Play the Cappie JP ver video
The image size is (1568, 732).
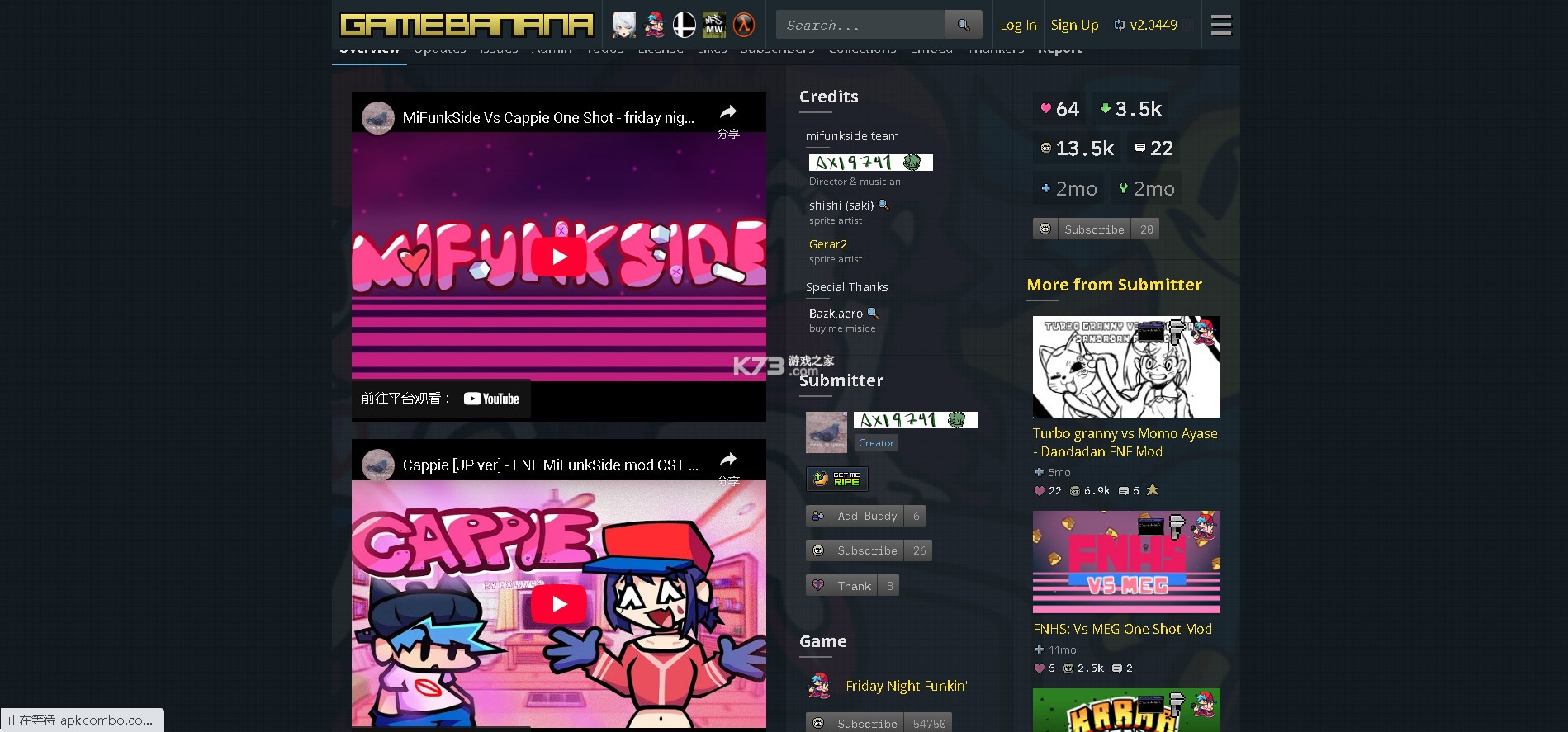pyautogui.click(x=559, y=604)
